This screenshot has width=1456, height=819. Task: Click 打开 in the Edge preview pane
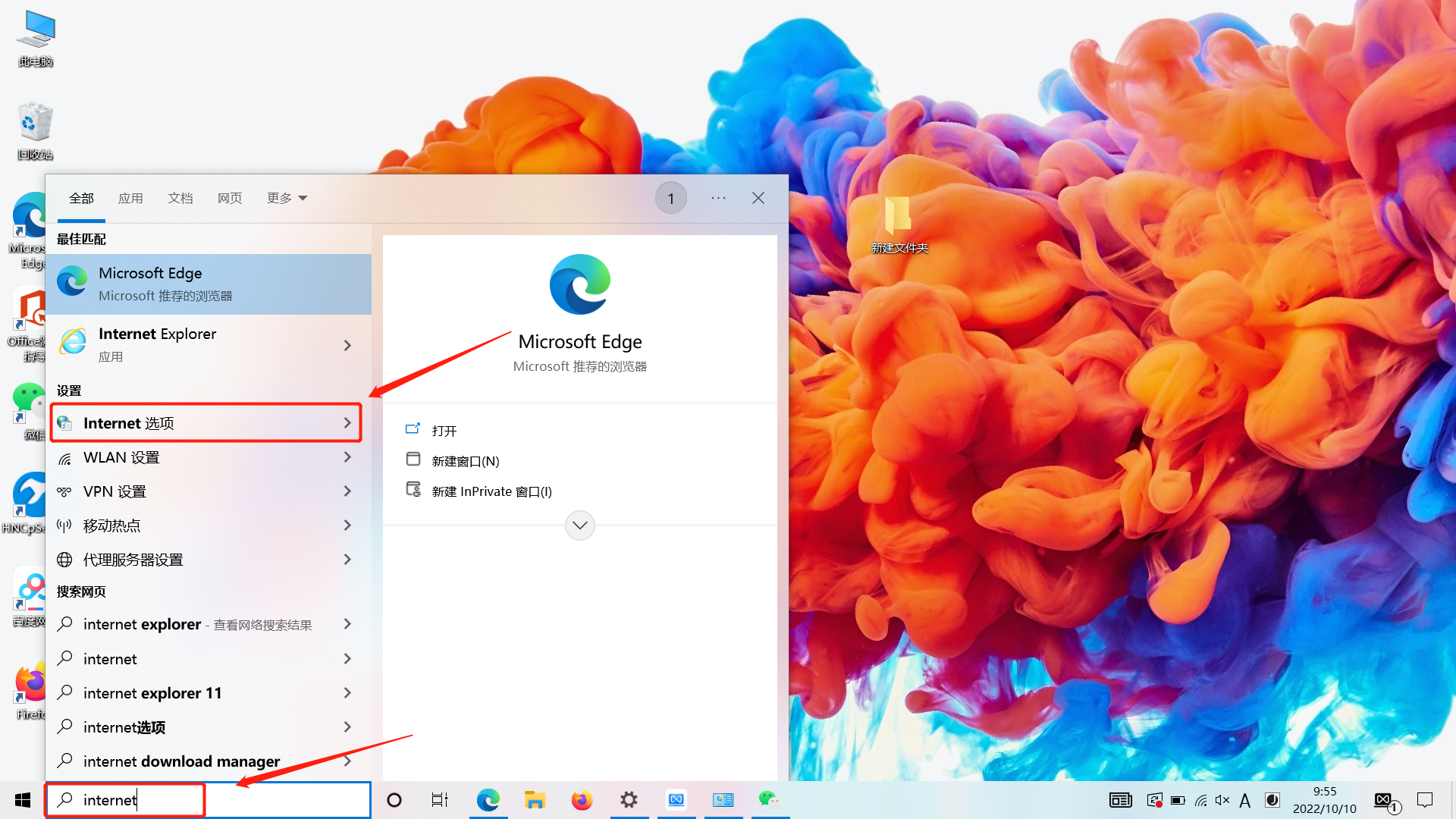(444, 431)
